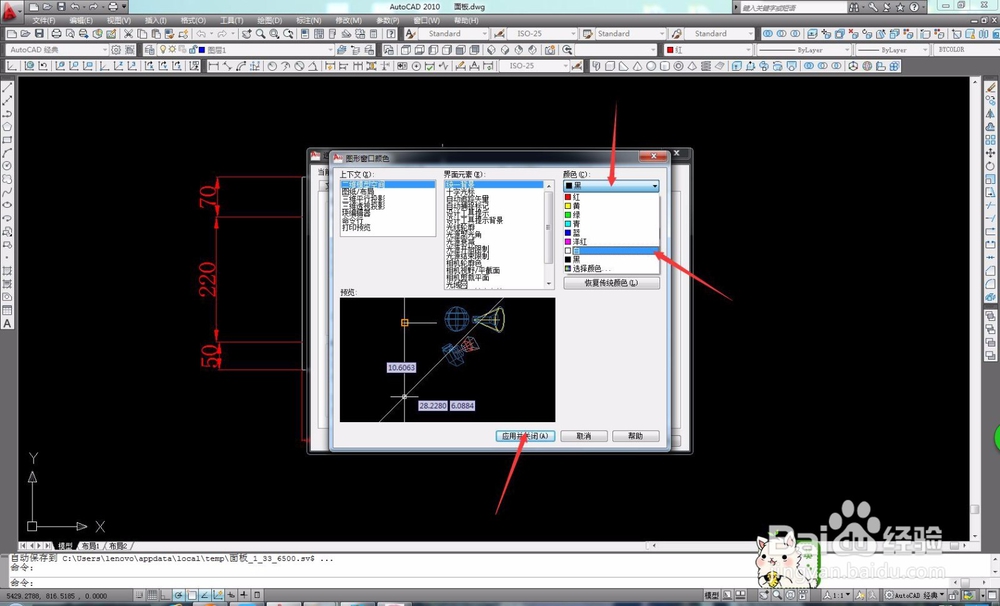Open the 视图(V) menu

click(x=119, y=20)
